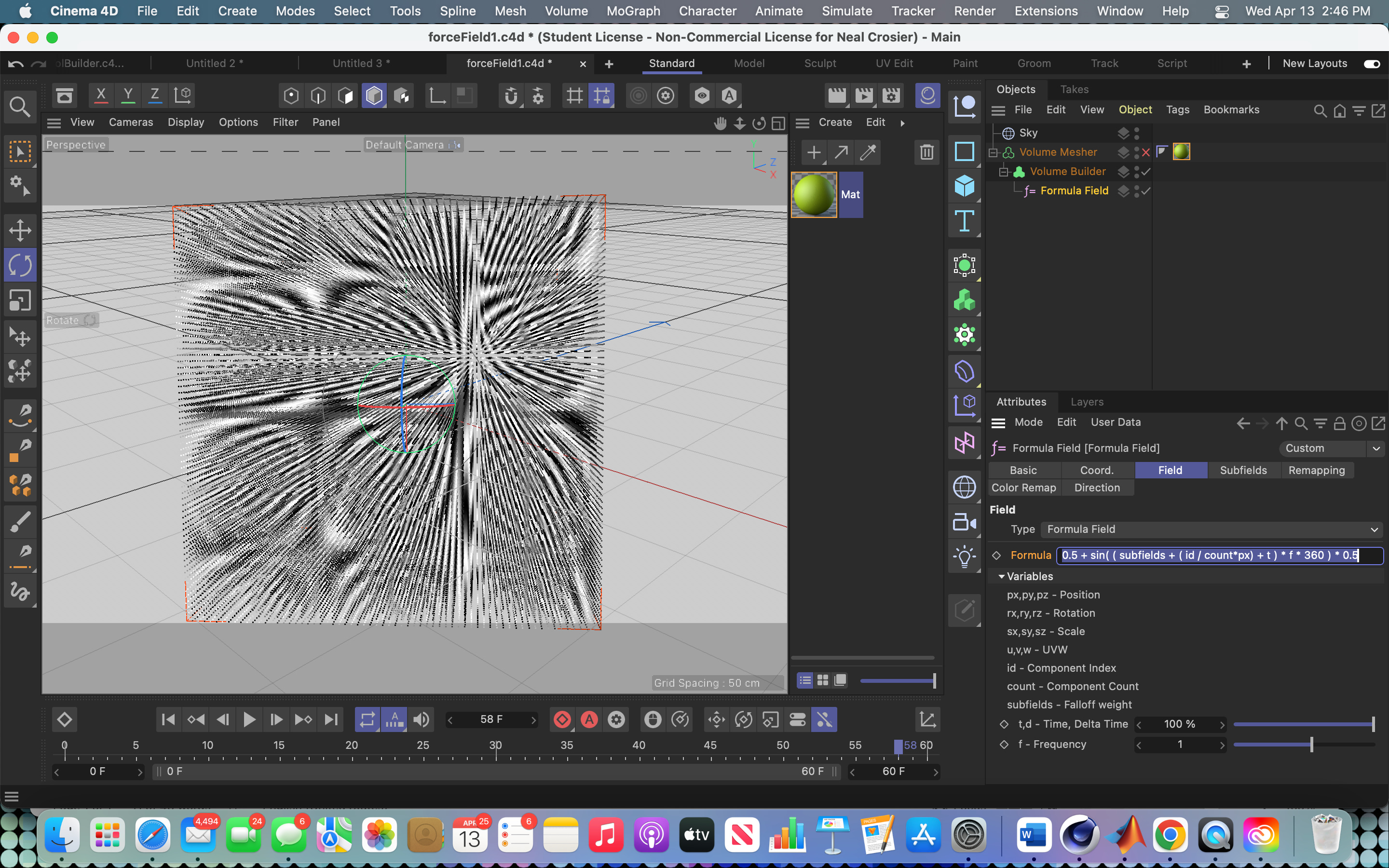1389x868 pixels.
Task: Click the Mat material thumbnail
Action: [814, 195]
